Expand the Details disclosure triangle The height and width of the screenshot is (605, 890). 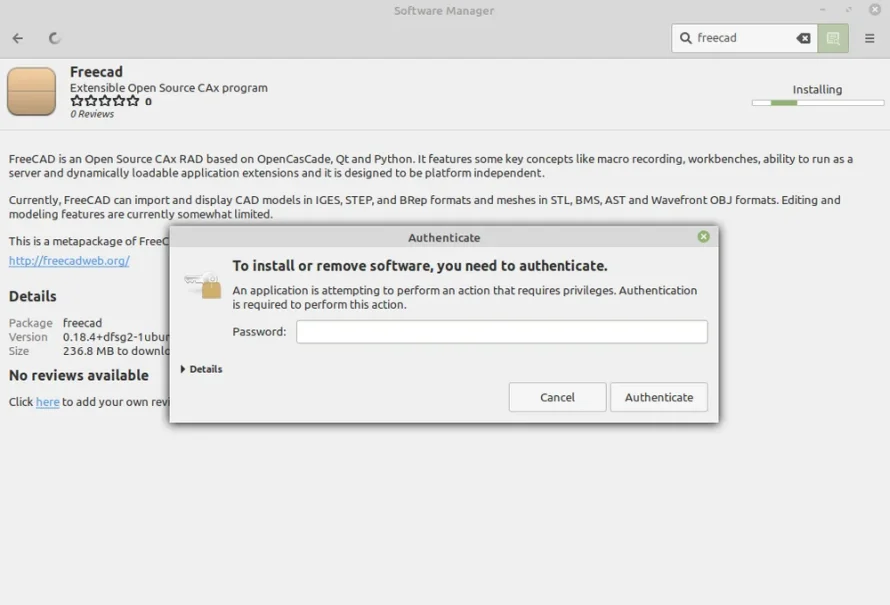(x=183, y=369)
